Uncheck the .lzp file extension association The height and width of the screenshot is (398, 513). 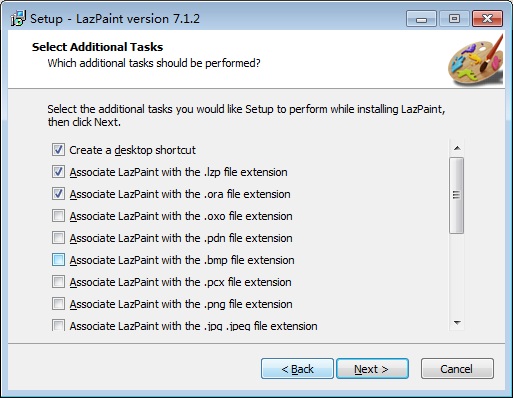[58, 172]
